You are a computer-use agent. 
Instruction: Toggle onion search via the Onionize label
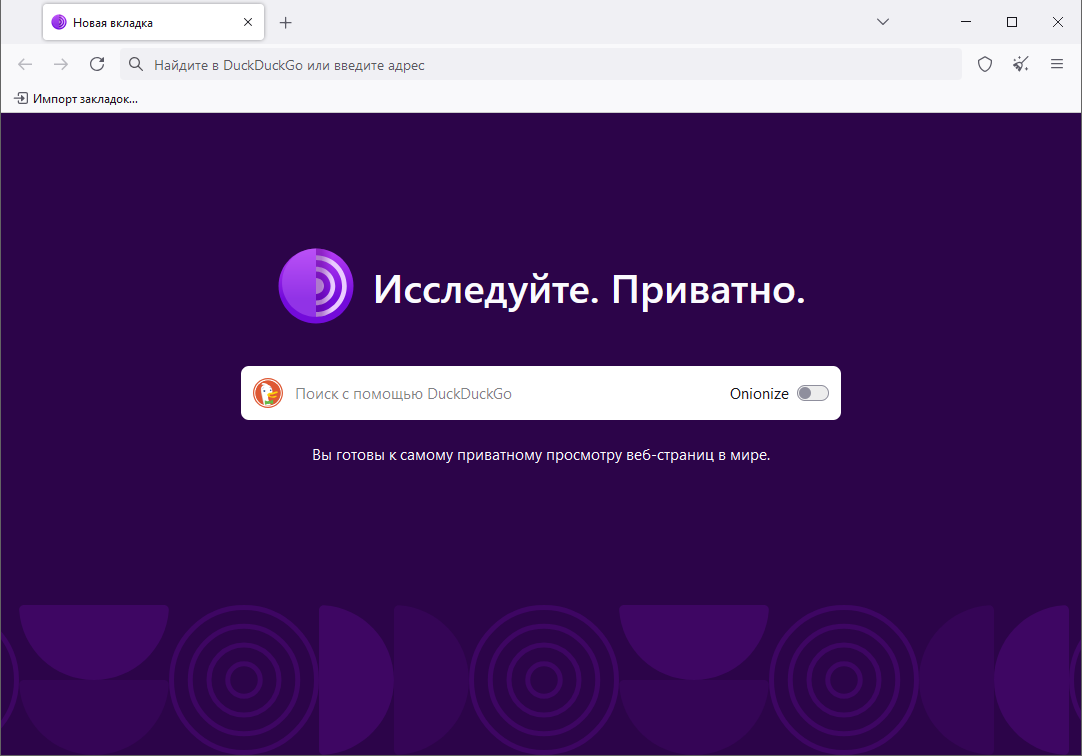click(759, 393)
